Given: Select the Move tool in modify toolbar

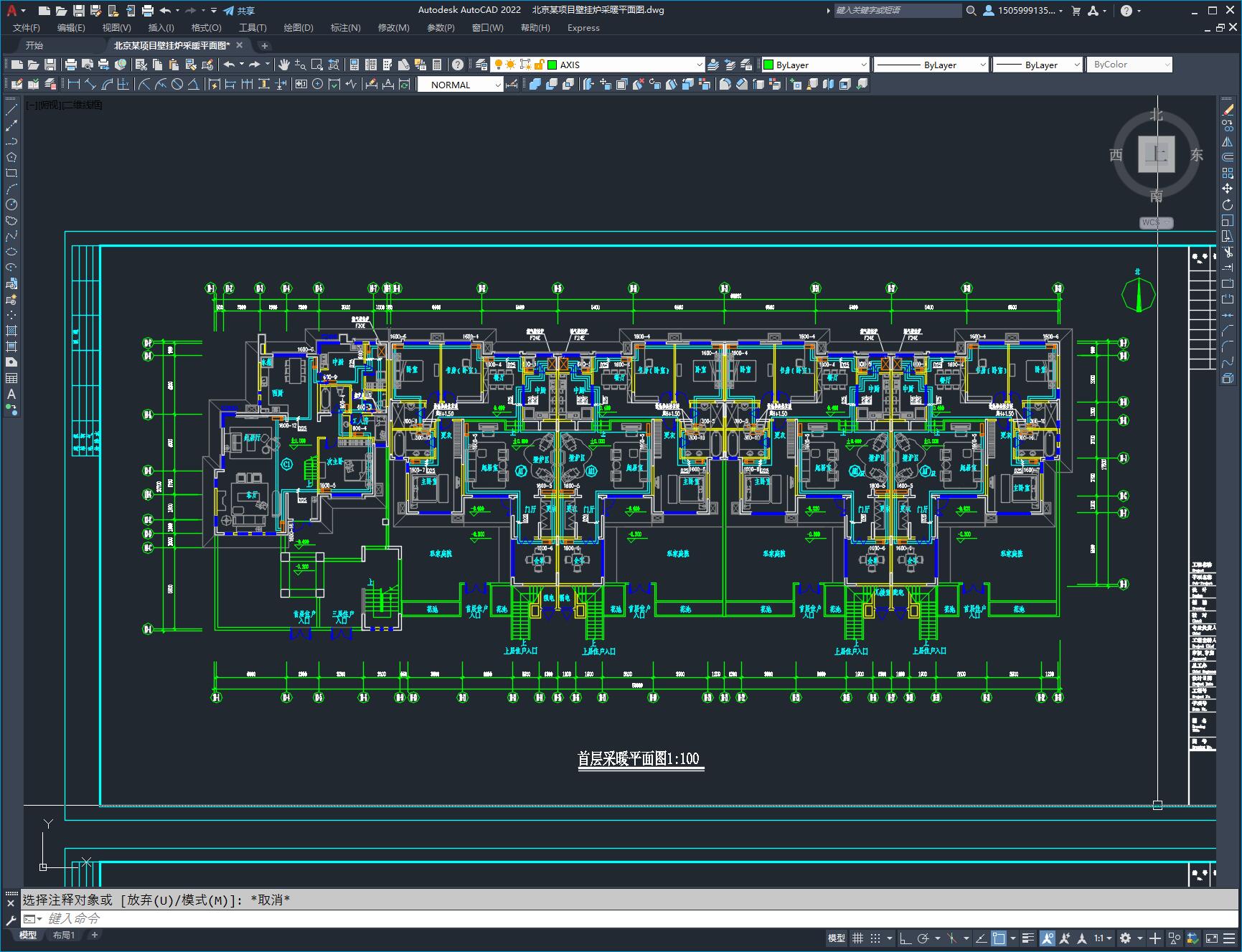Looking at the screenshot, I should click(1228, 189).
